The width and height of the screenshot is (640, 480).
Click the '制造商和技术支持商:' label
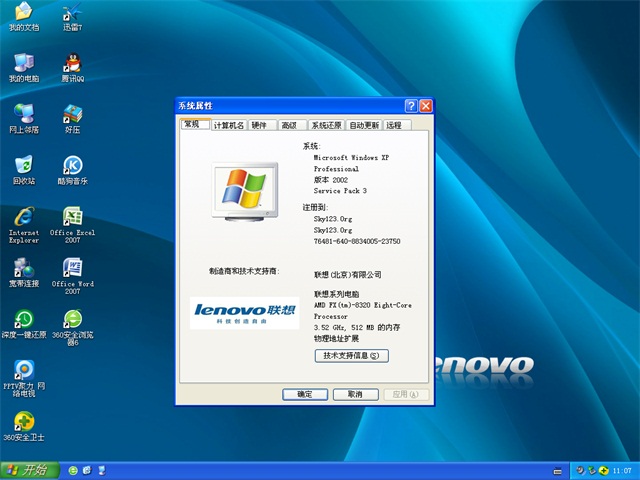point(244,271)
